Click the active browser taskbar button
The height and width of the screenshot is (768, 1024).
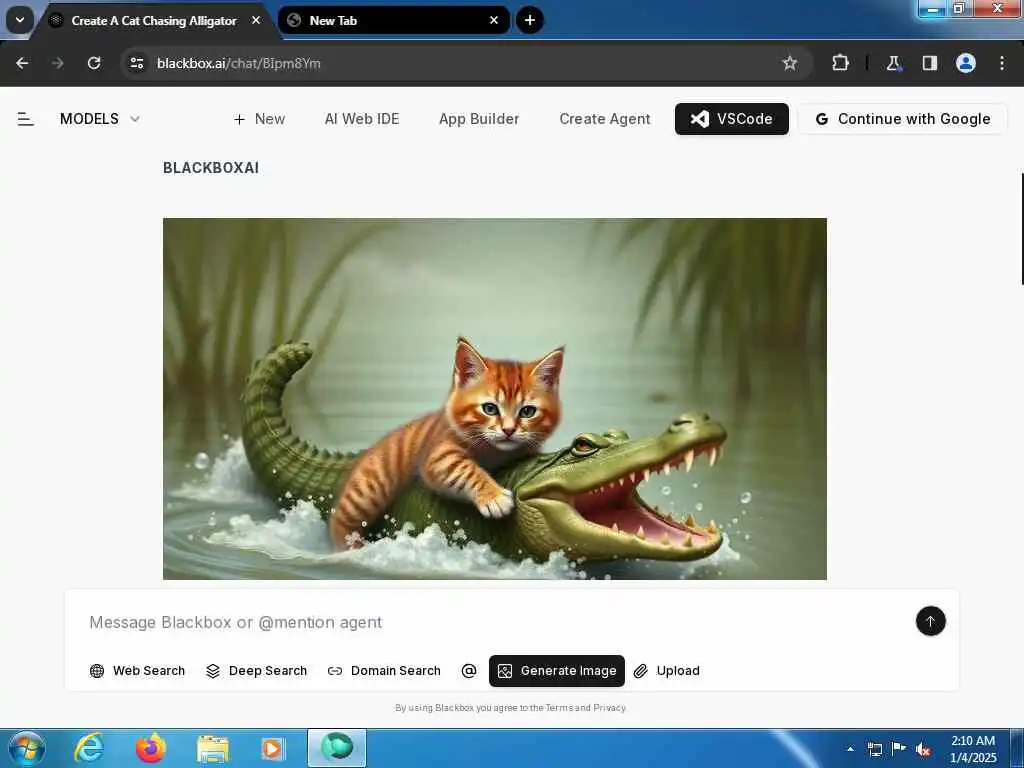(337, 748)
